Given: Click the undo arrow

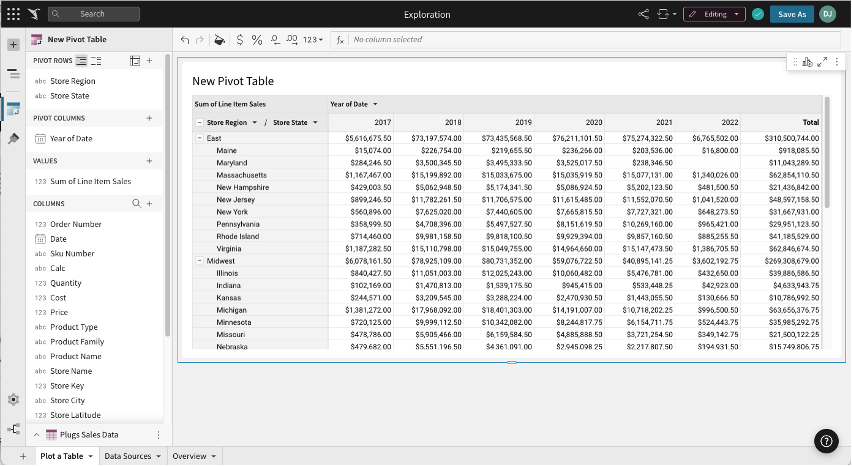Looking at the screenshot, I should pyautogui.click(x=185, y=40).
